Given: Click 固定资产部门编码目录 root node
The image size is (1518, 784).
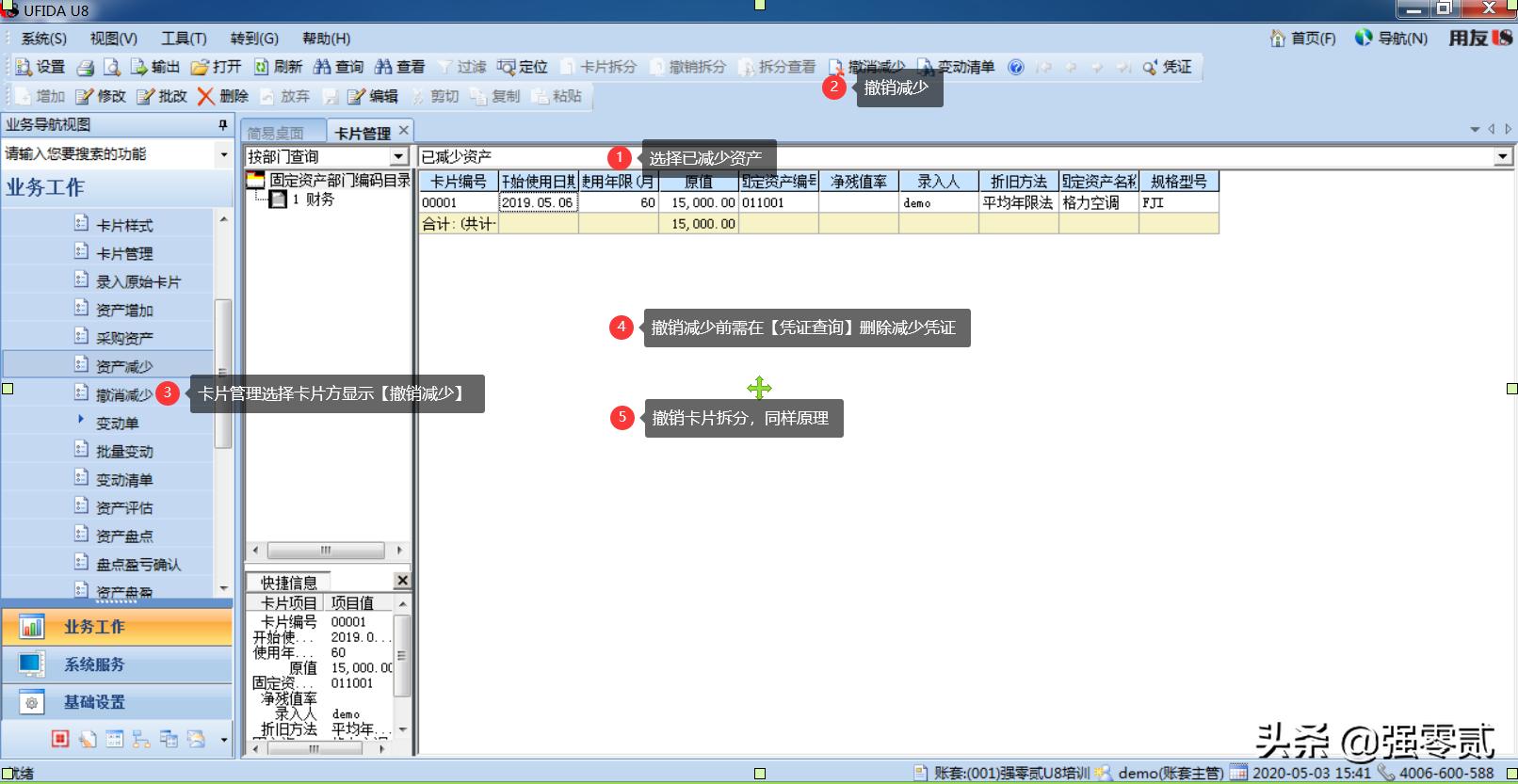Looking at the screenshot, I should 339,180.
